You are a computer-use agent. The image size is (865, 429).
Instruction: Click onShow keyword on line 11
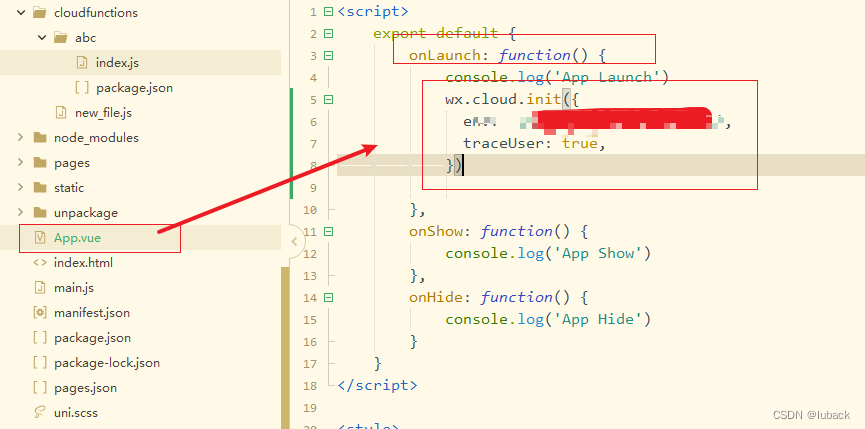pos(436,232)
